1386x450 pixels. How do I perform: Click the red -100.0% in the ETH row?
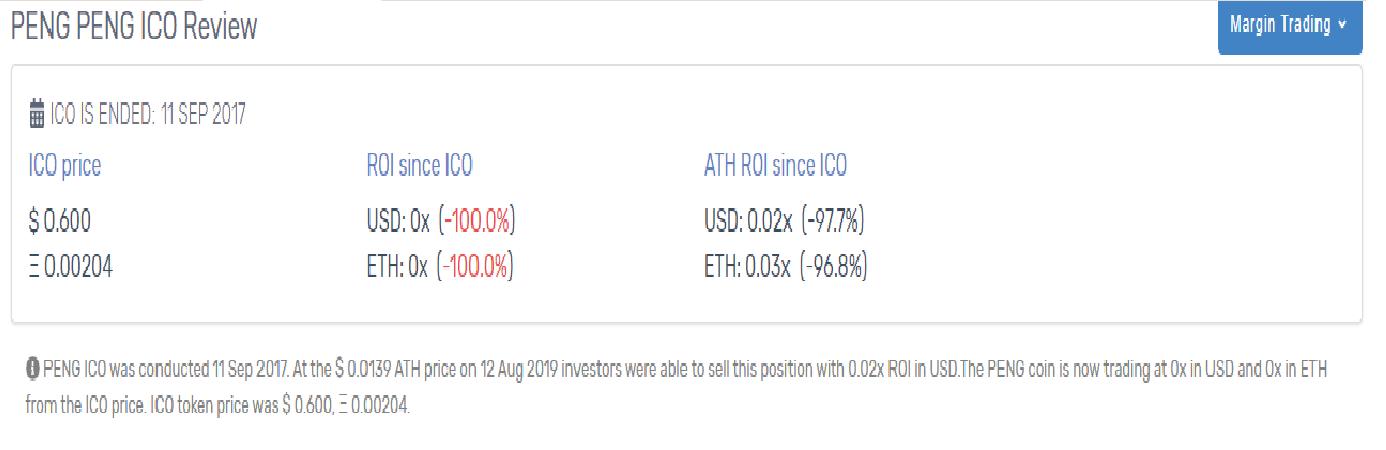[x=476, y=268]
